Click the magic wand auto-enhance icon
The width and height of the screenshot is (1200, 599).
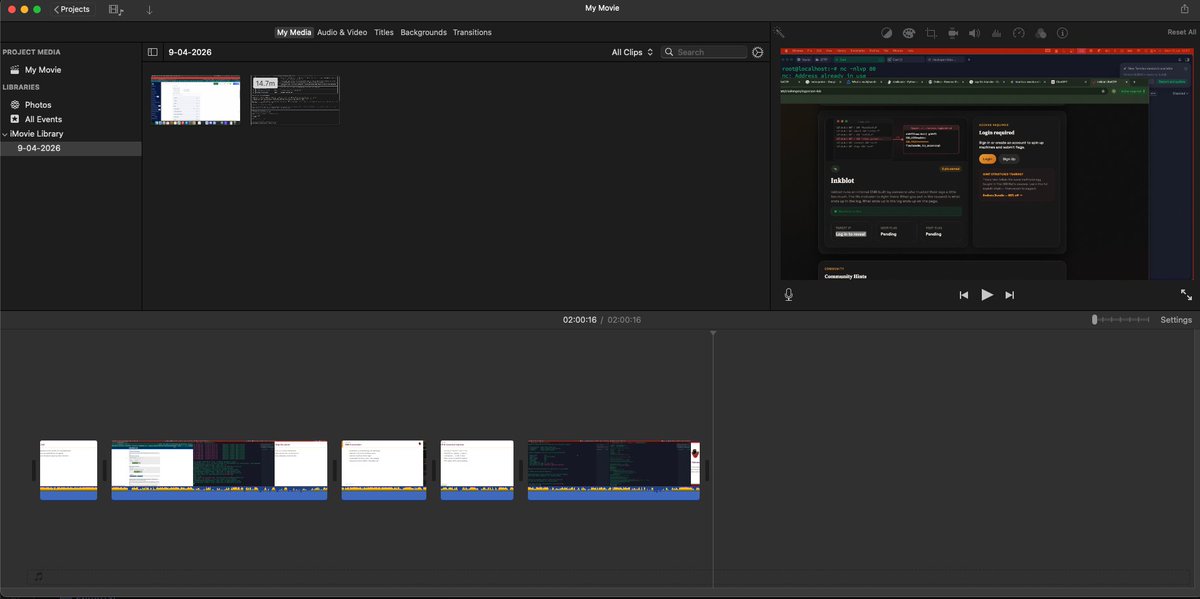779,32
